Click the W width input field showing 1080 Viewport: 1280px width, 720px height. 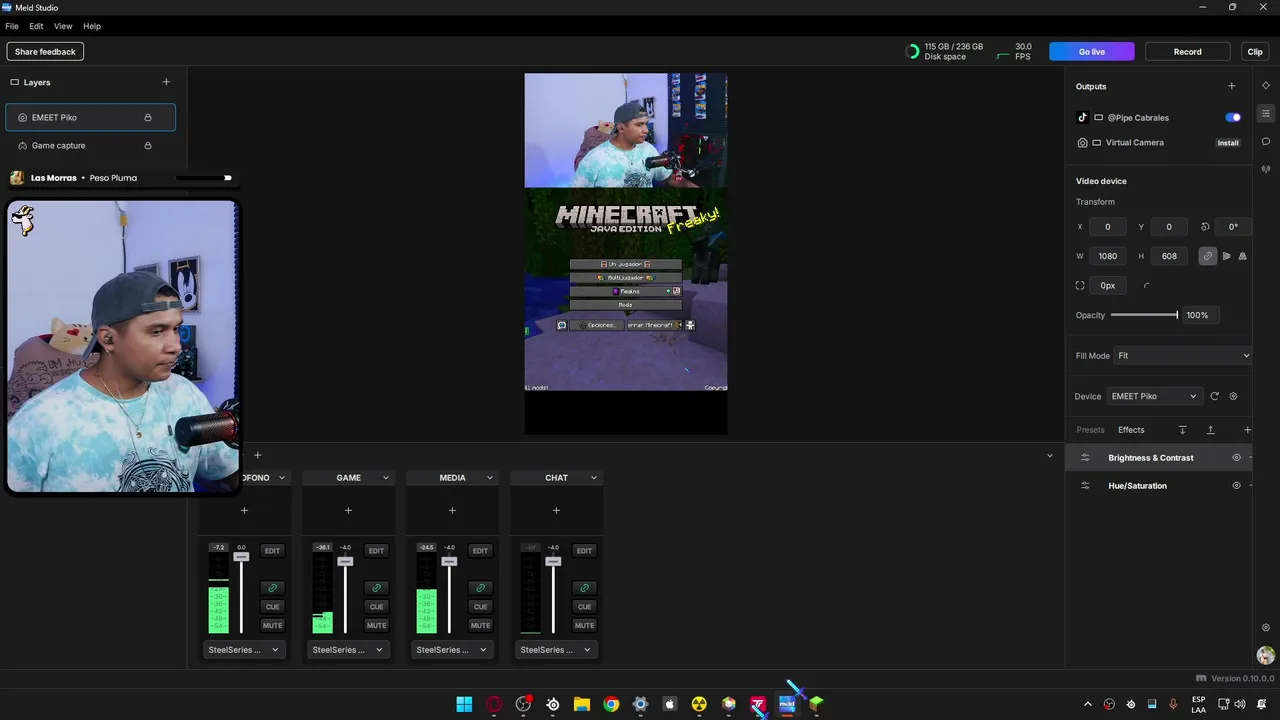pos(1108,256)
